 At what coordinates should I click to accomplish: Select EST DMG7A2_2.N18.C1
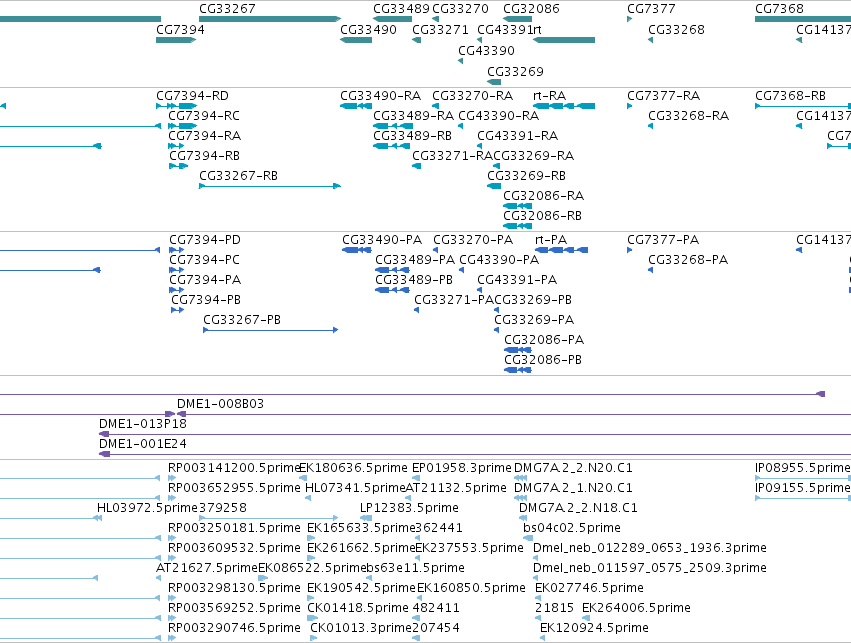point(579,508)
